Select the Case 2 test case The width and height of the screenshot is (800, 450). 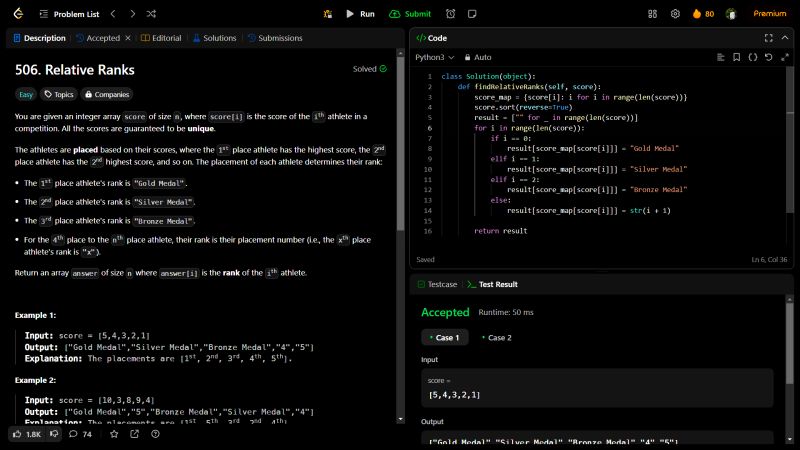coord(499,338)
